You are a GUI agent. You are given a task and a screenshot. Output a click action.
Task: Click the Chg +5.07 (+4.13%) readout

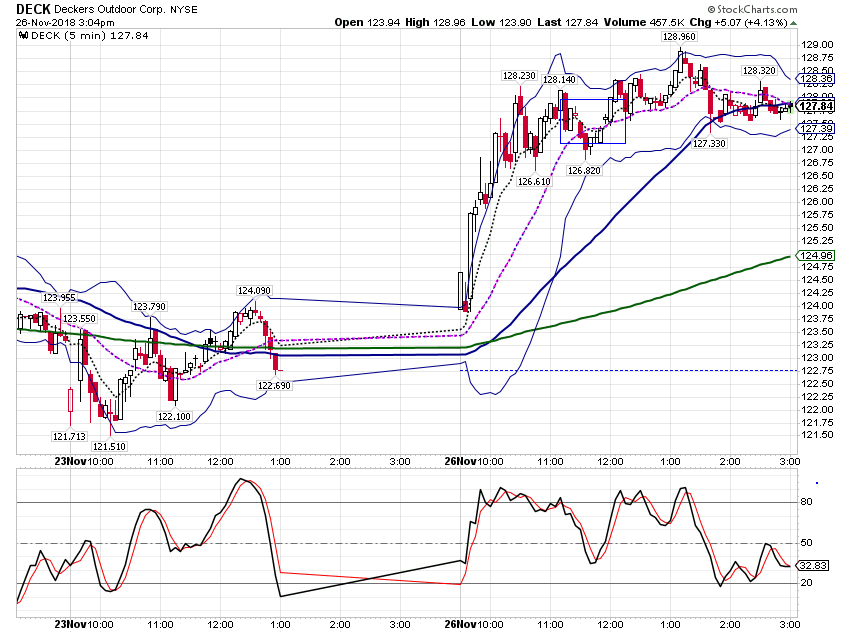click(738, 22)
